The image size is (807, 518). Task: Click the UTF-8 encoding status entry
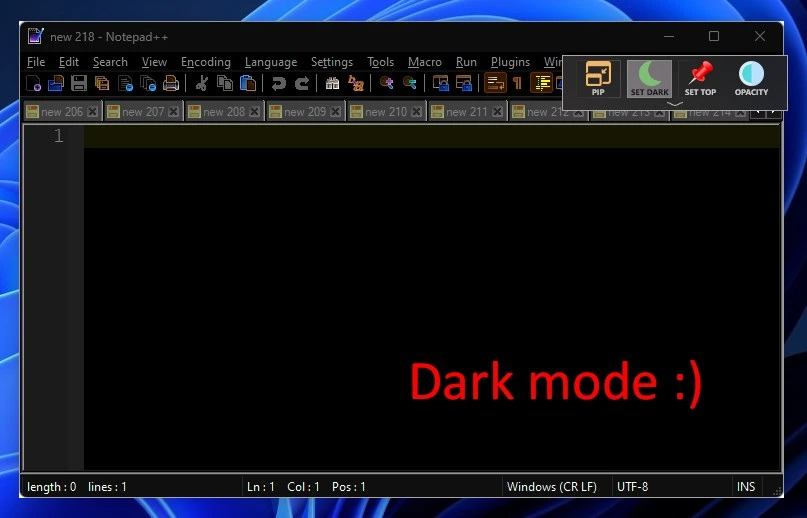point(633,487)
